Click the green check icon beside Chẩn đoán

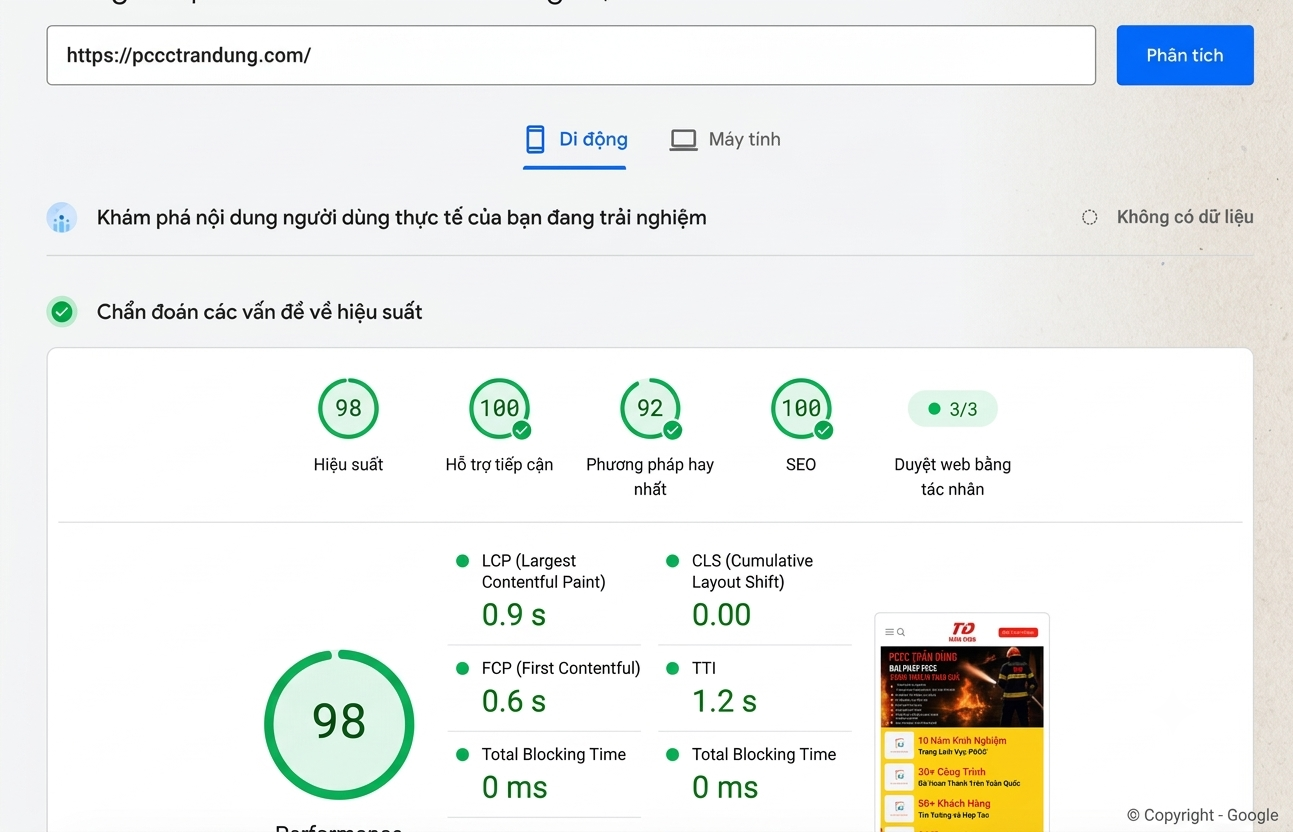point(62,312)
